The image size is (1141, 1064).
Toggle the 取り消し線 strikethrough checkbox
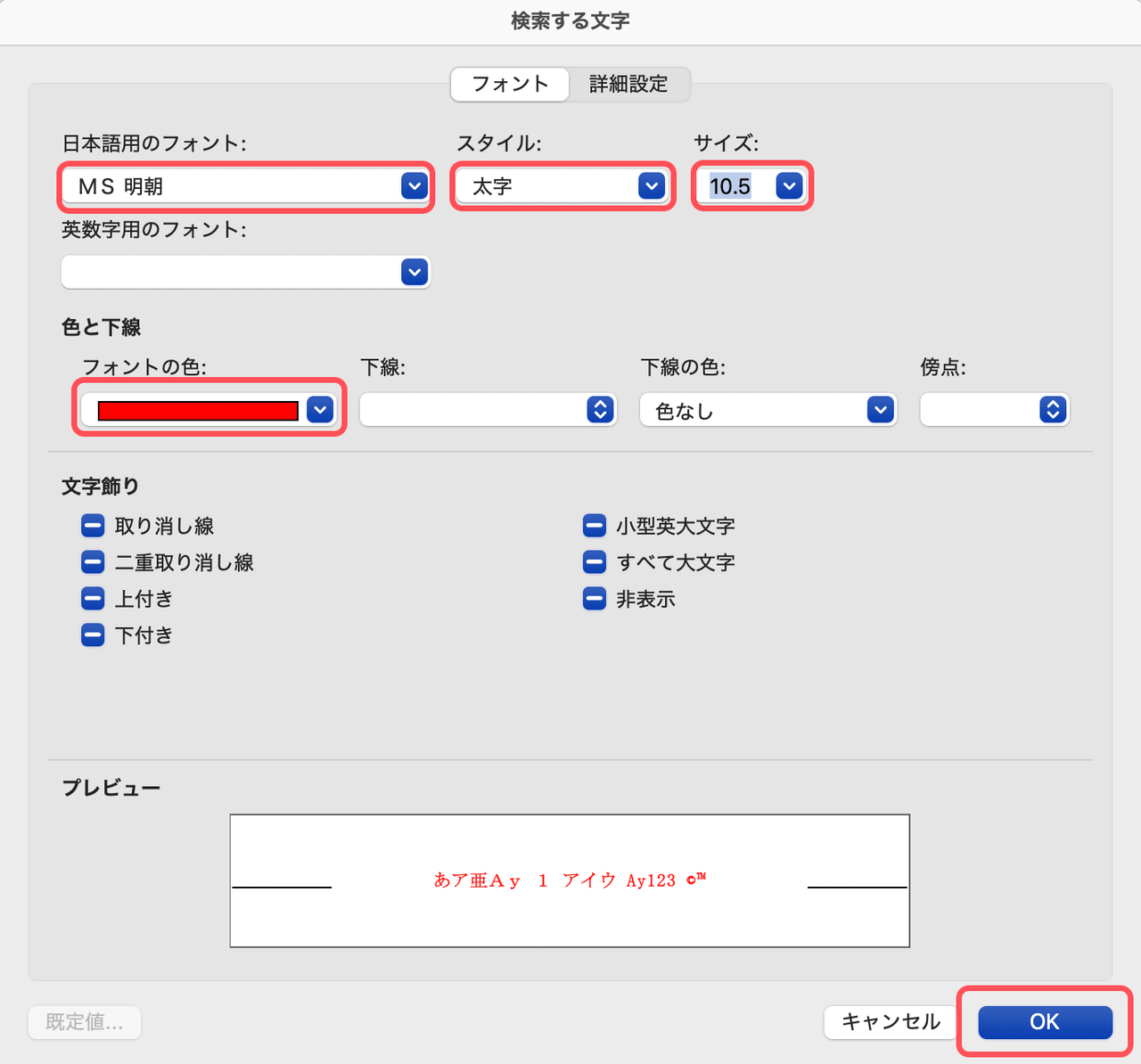pos(93,526)
